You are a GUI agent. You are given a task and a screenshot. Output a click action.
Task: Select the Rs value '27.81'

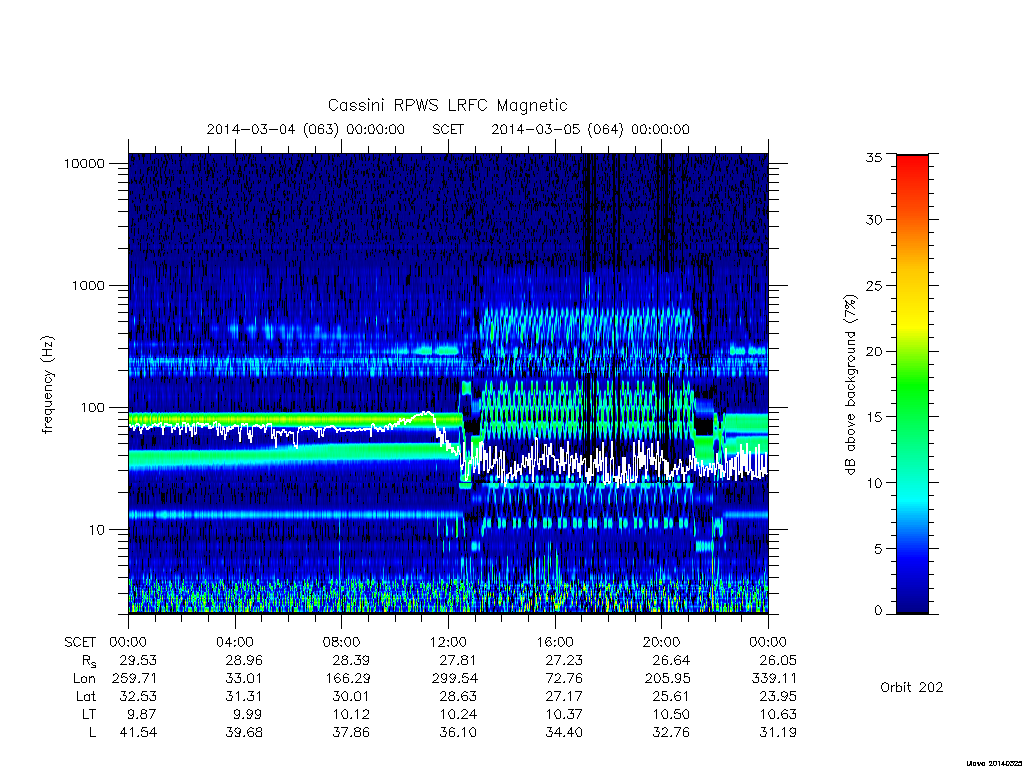pos(458,660)
